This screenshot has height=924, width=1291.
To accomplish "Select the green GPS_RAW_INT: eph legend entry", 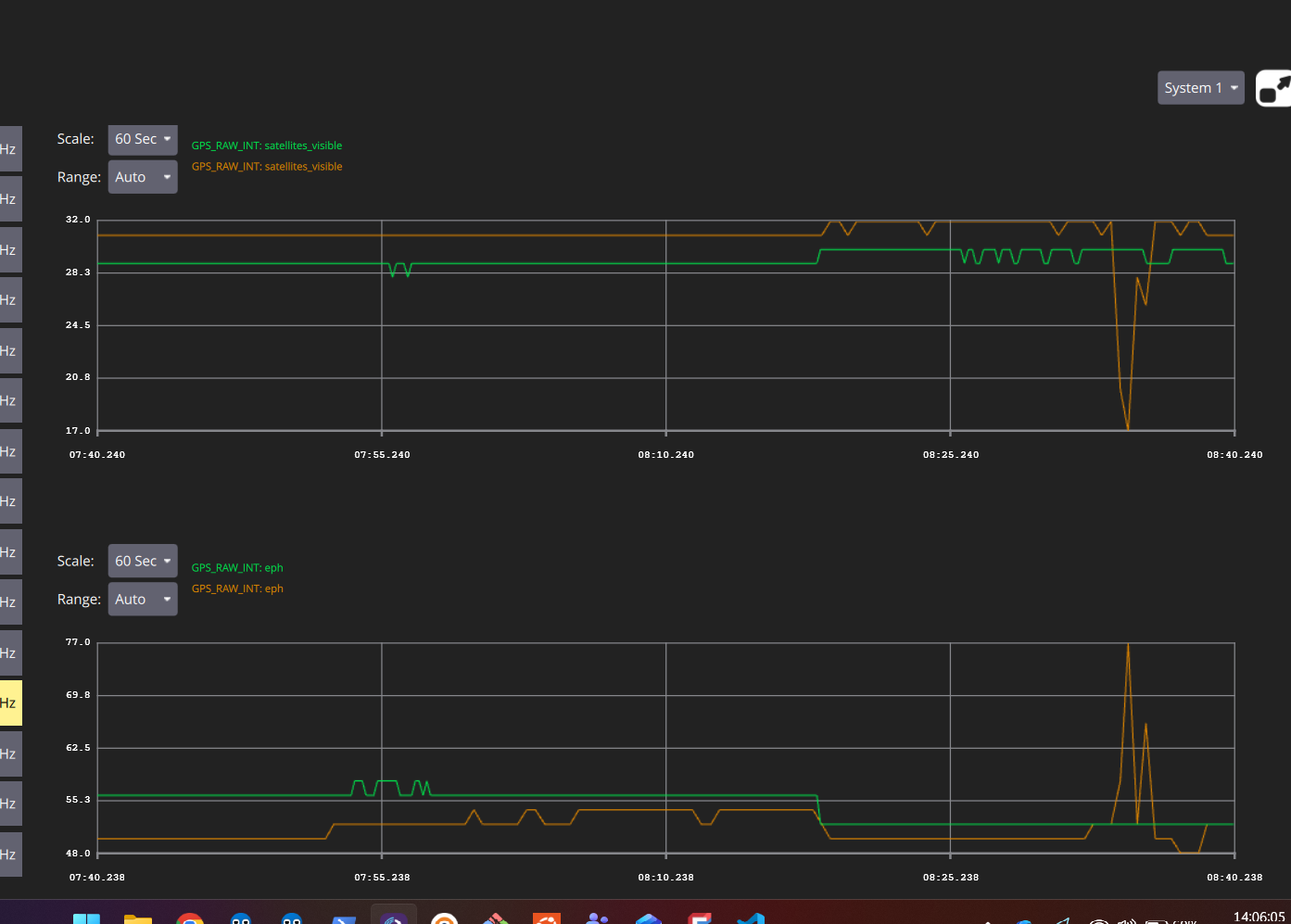I will click(x=237, y=568).
